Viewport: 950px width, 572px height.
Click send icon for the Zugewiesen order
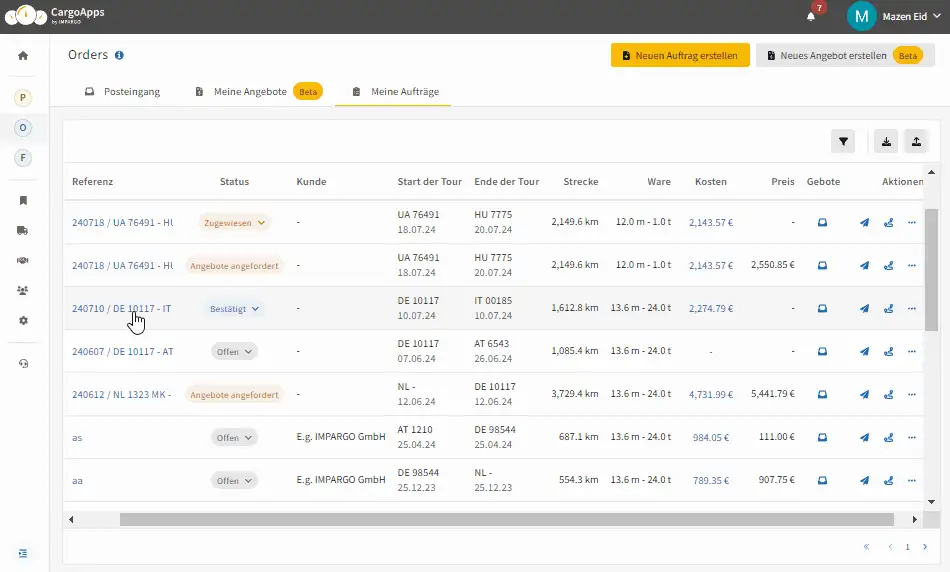[x=865, y=222]
